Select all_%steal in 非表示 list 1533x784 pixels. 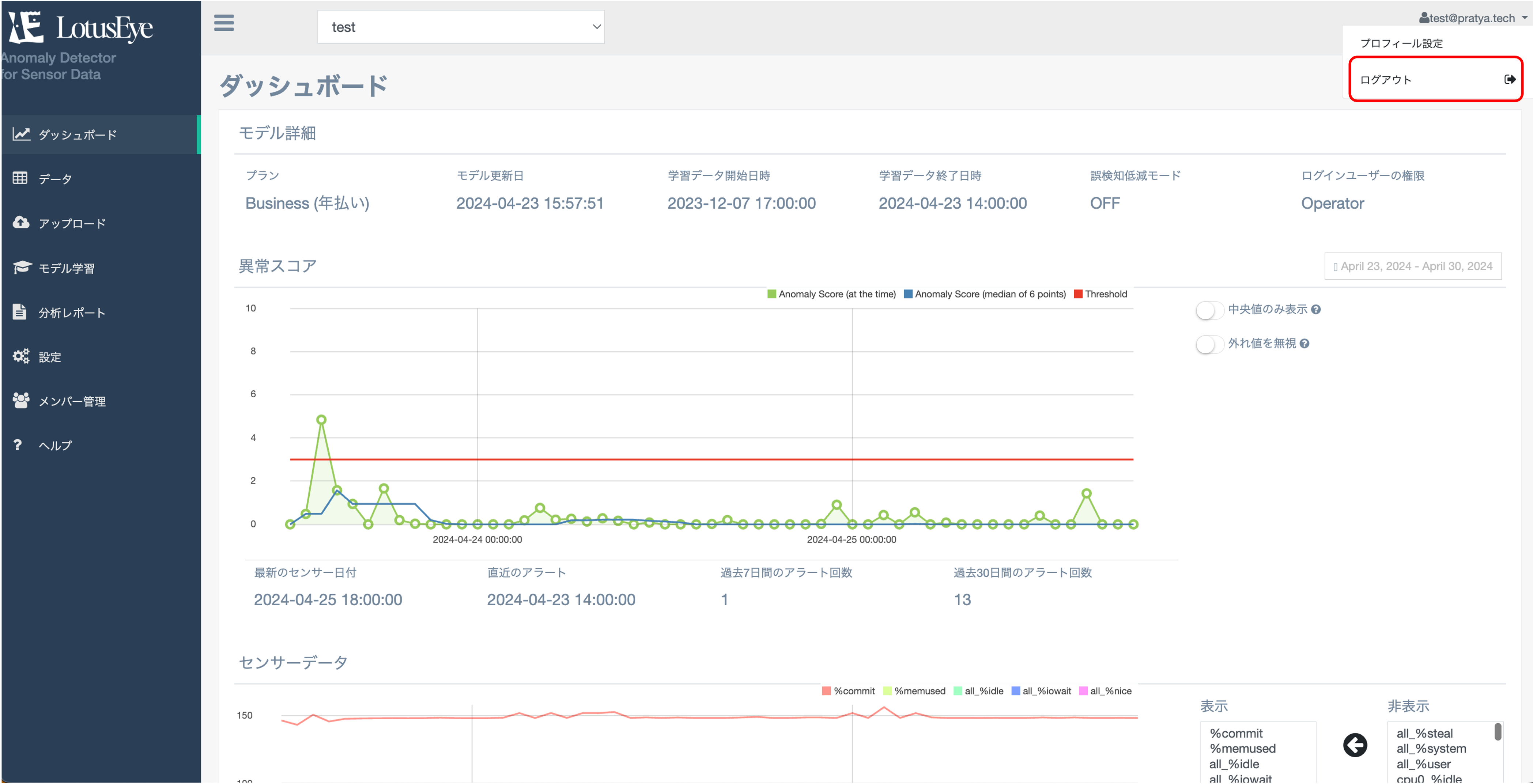1425,734
